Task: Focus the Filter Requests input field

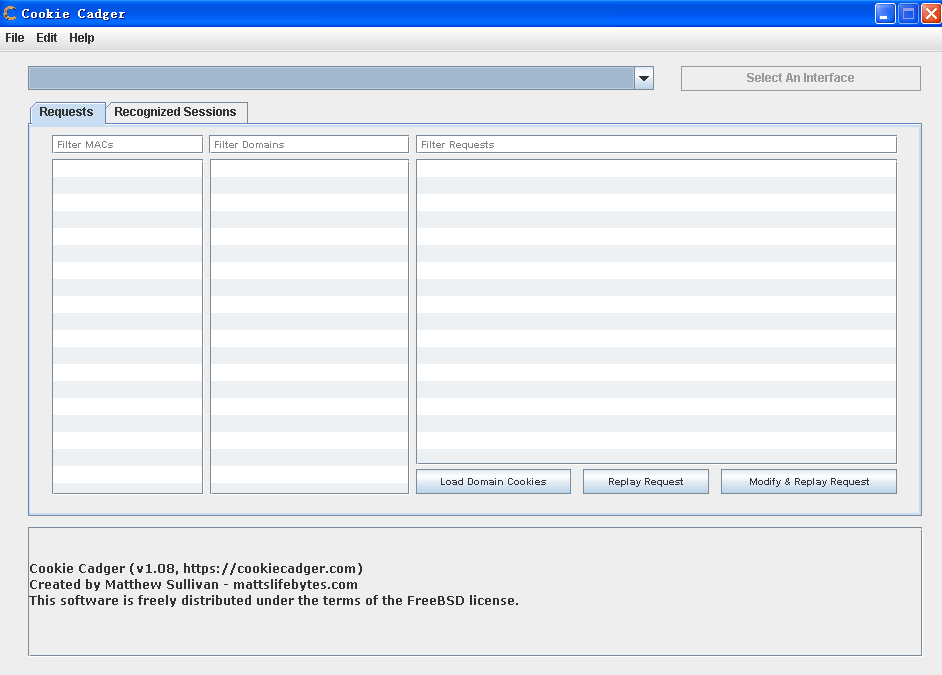Action: click(x=657, y=144)
